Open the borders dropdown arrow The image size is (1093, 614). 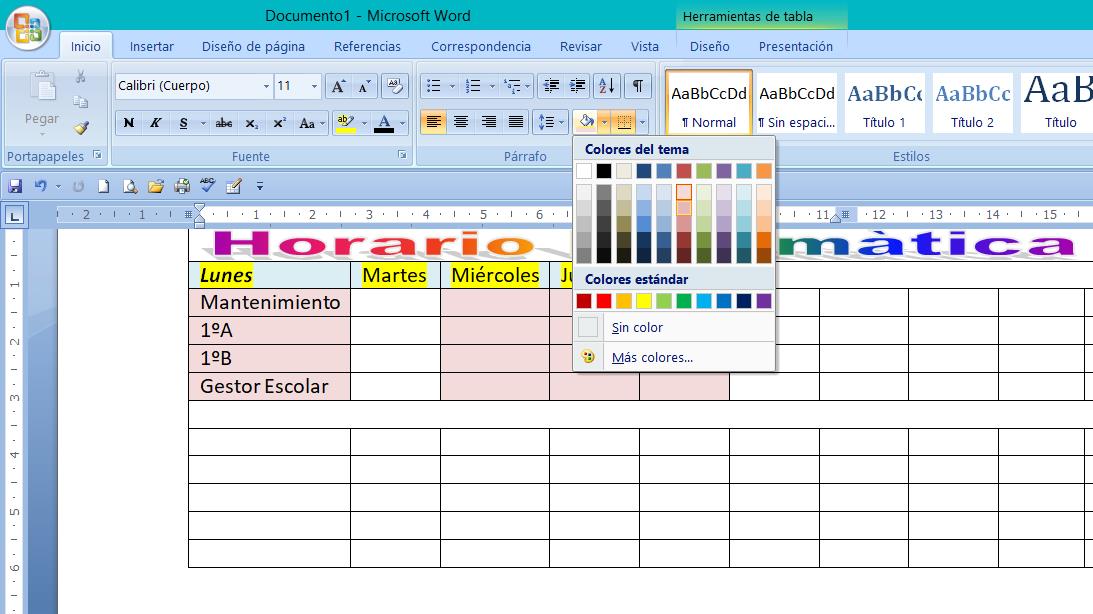[641, 123]
